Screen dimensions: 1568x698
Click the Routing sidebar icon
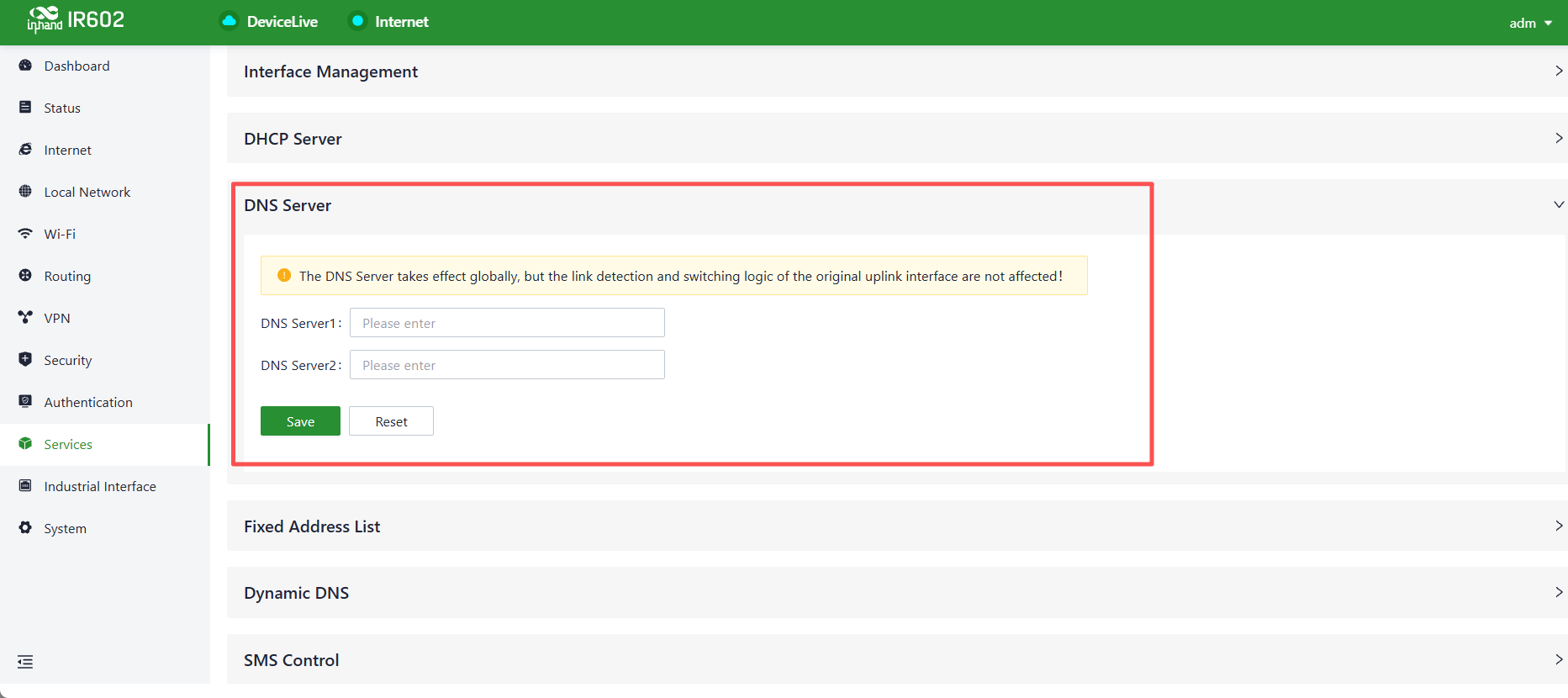point(25,276)
